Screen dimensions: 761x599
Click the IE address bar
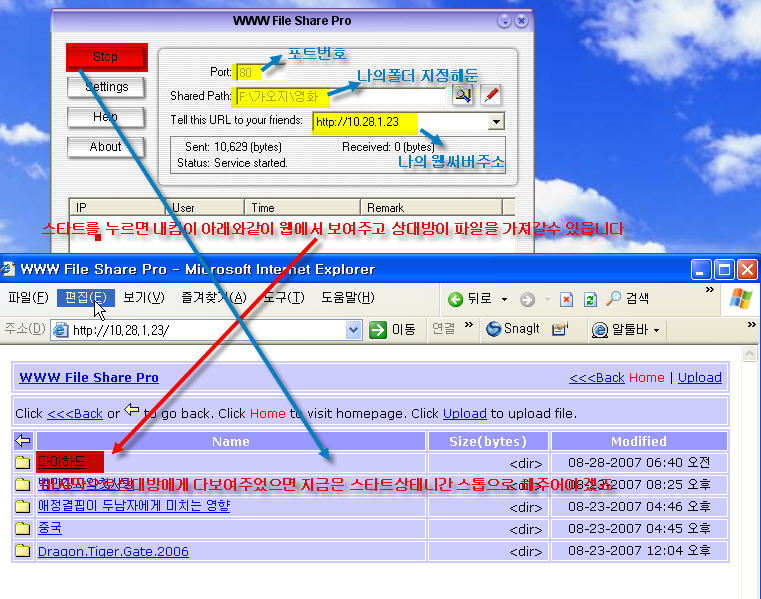pyautogui.click(x=206, y=331)
